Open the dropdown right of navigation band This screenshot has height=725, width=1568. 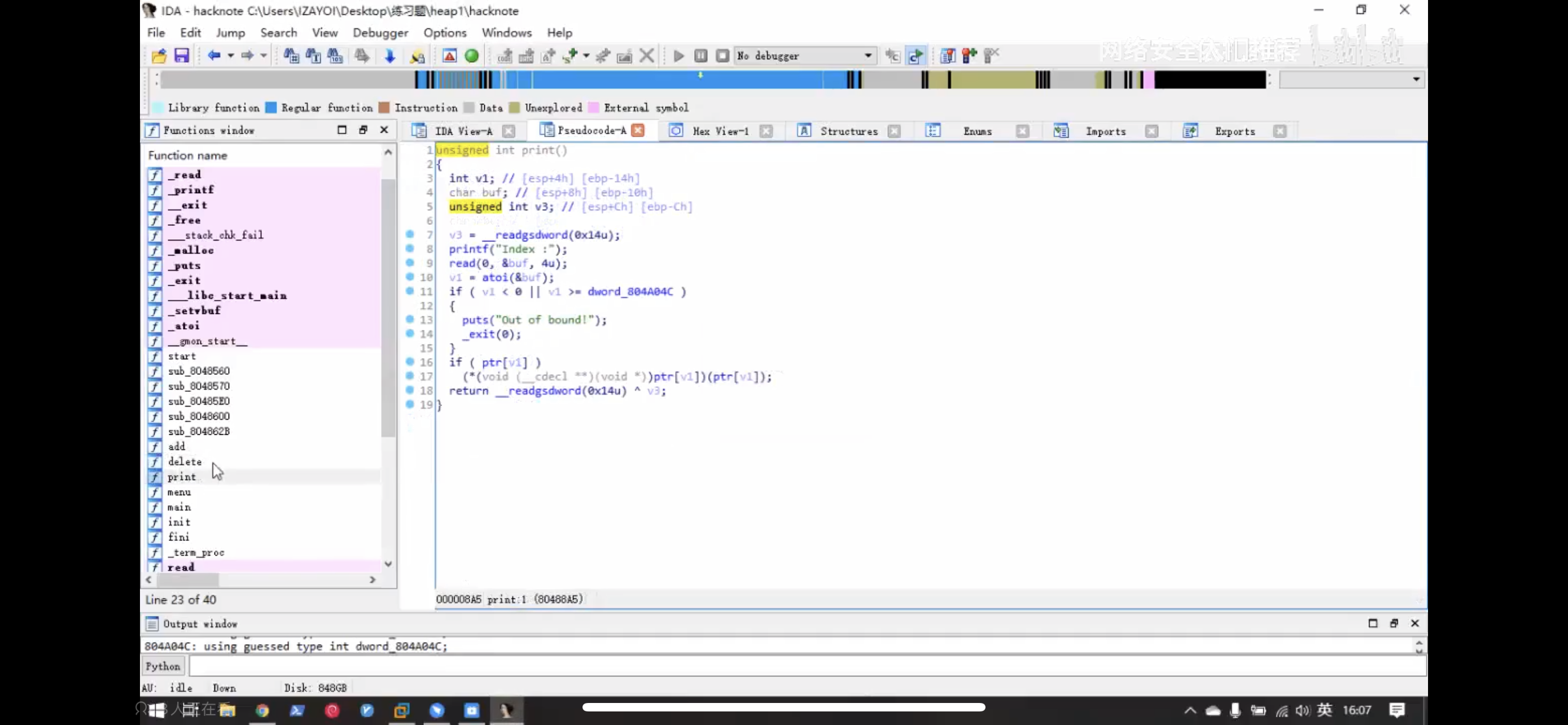coord(1416,79)
